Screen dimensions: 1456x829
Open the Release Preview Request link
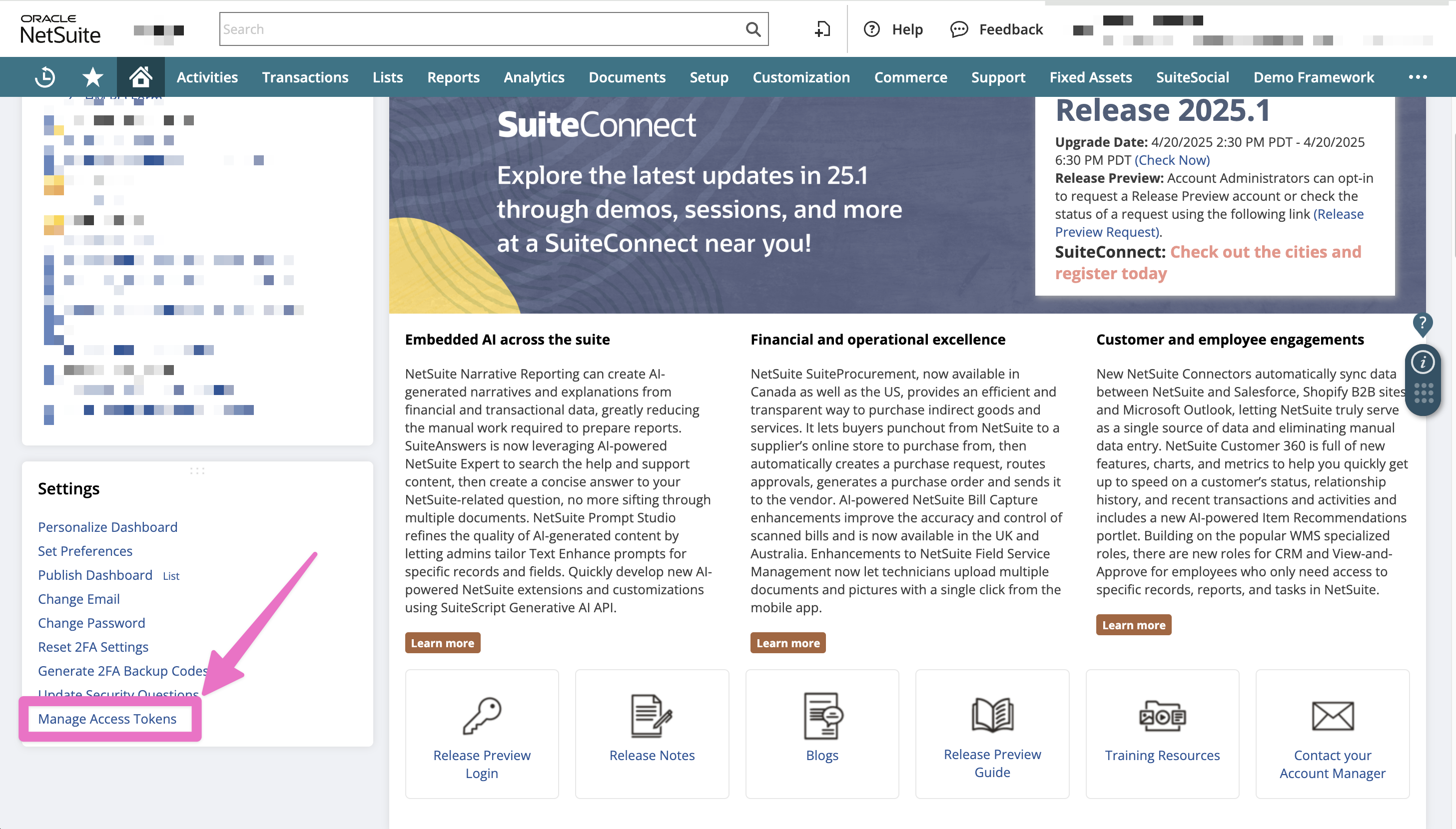pyautogui.click(x=1209, y=223)
